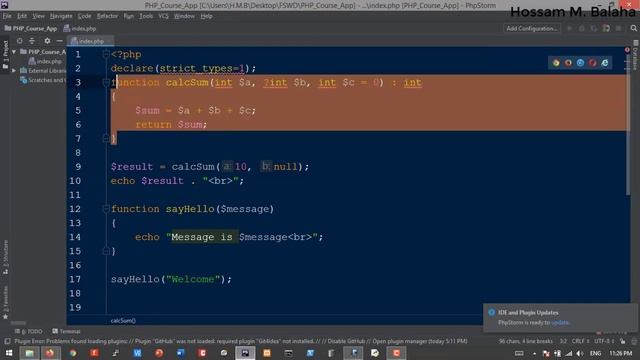Viewport: 640px width, 360px height.
Task: Click the line:column position in status bar
Action: click(x=563, y=341)
